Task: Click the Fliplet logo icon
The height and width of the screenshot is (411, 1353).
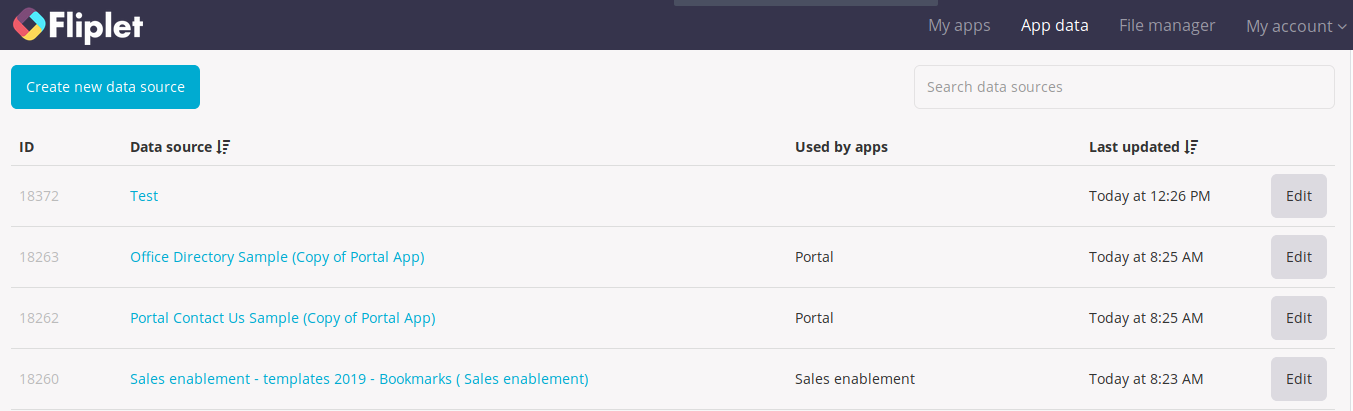Action: 28,25
